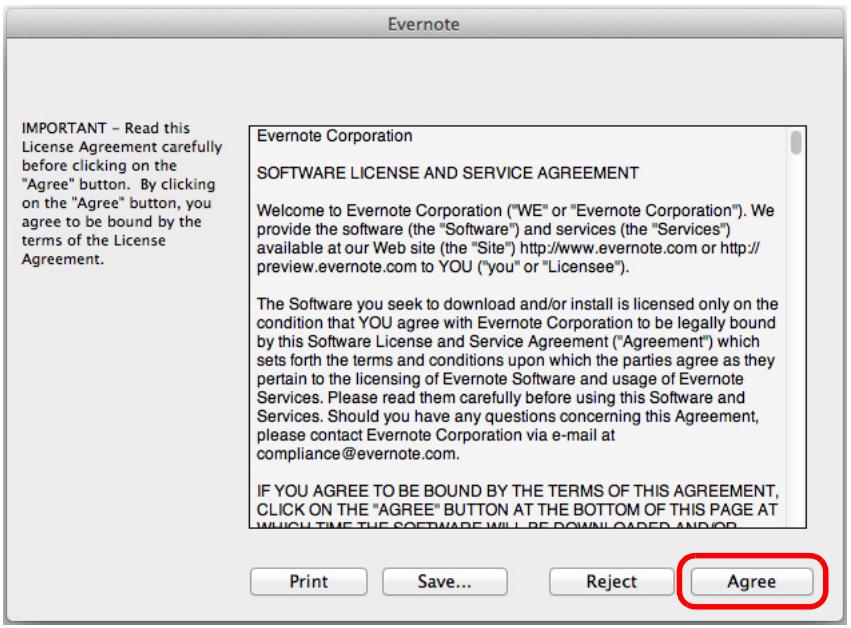This screenshot has width=851, height=628.
Task: Click 'SOFTWARE LICENSE AND SERVICE AGREEMENT' text
Action: [x=448, y=173]
